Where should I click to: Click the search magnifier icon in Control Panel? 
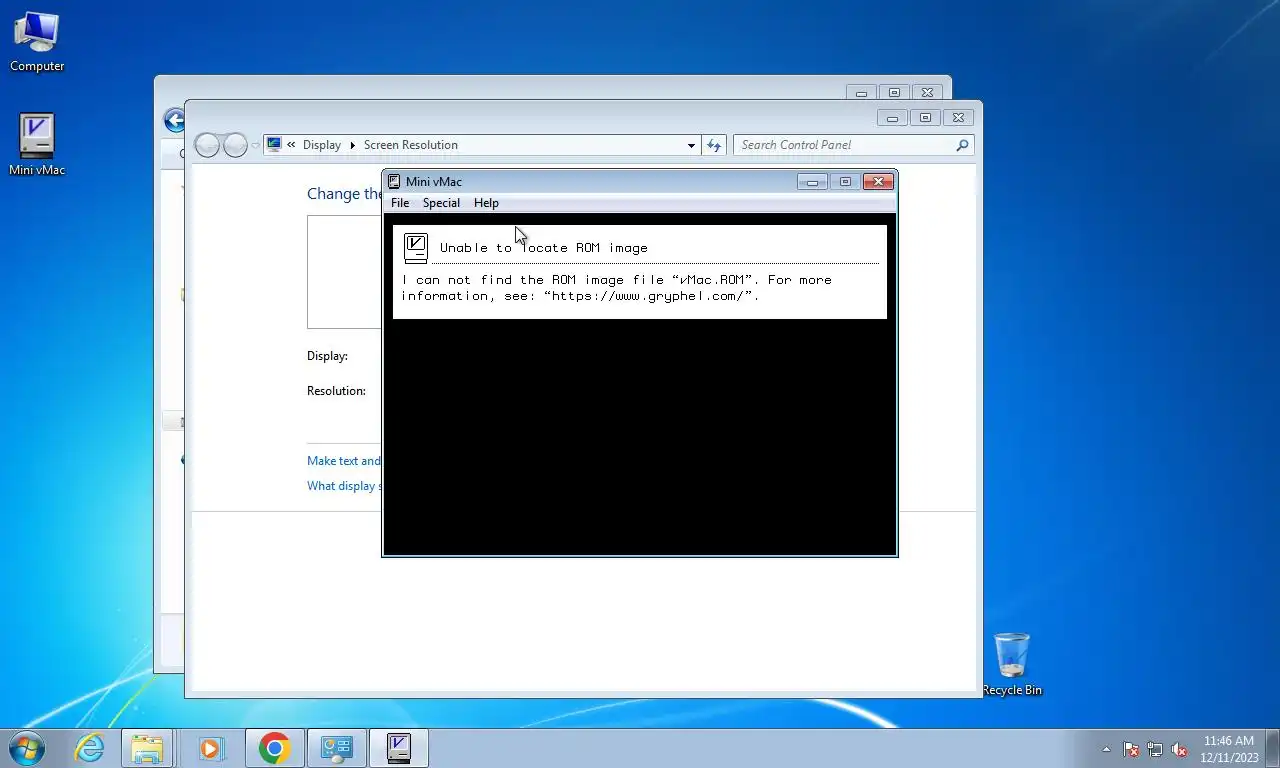pos(962,145)
